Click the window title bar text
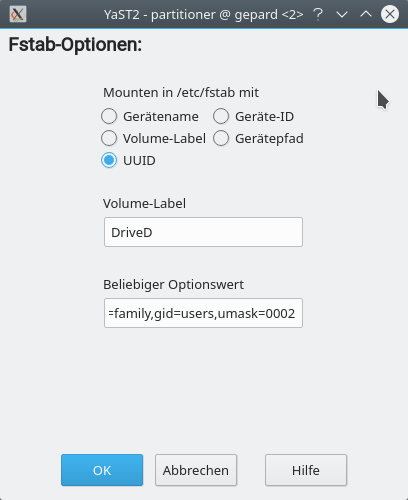Image resolution: width=408 pixels, height=500 pixels. click(x=204, y=15)
